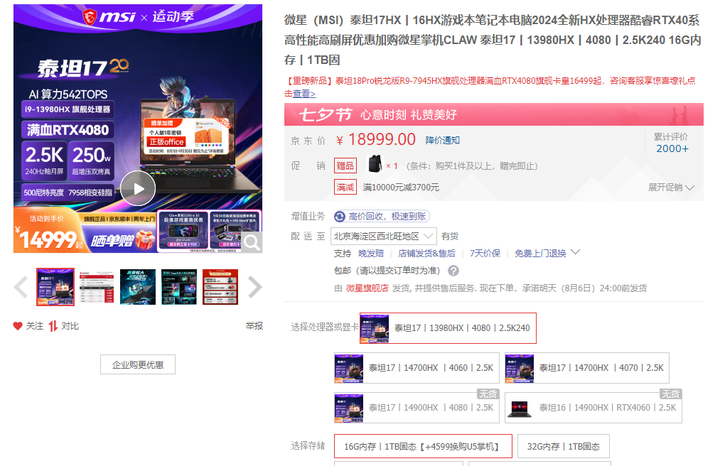Image resolution: width=720 pixels, height=466 pixels.
Task: Select the second product thumbnail
Action: tap(96, 287)
